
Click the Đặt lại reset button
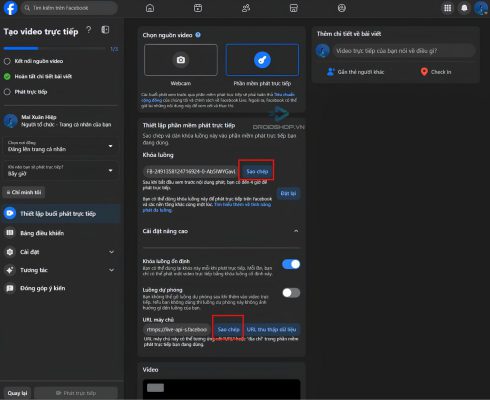pyautogui.click(x=288, y=193)
